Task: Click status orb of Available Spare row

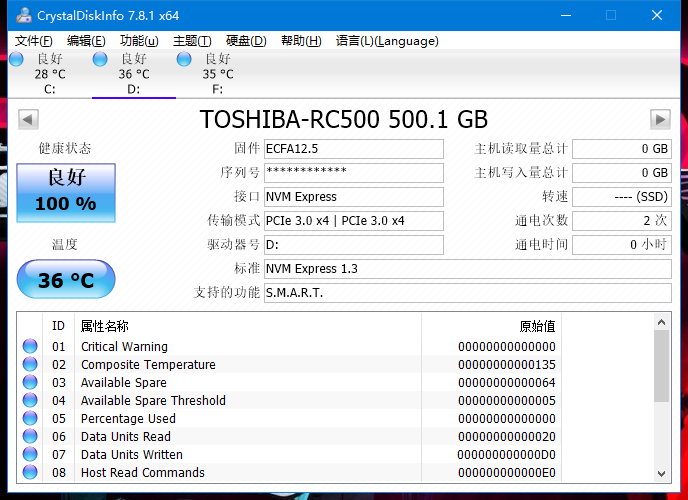Action: pyautogui.click(x=30, y=382)
